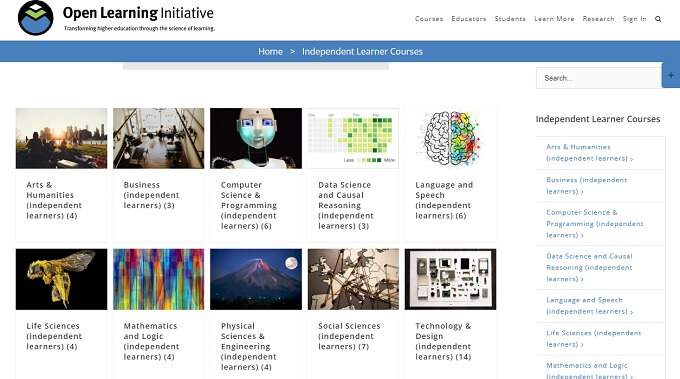The image size is (680, 379).
Task: Click Computer Science & Programming (6) card title
Action: [249, 206]
